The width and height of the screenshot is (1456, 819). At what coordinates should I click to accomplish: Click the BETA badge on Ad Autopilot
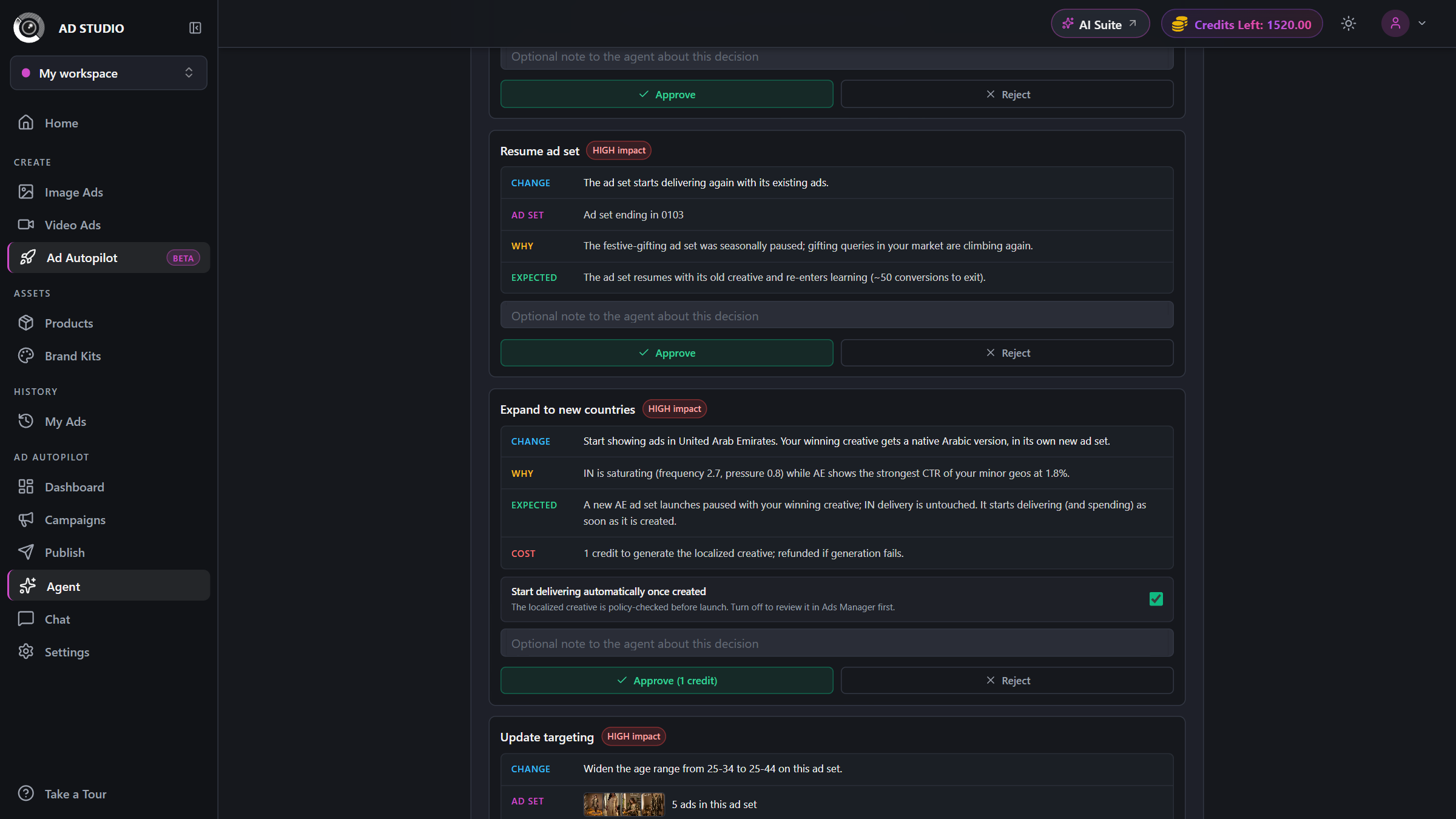(x=183, y=258)
